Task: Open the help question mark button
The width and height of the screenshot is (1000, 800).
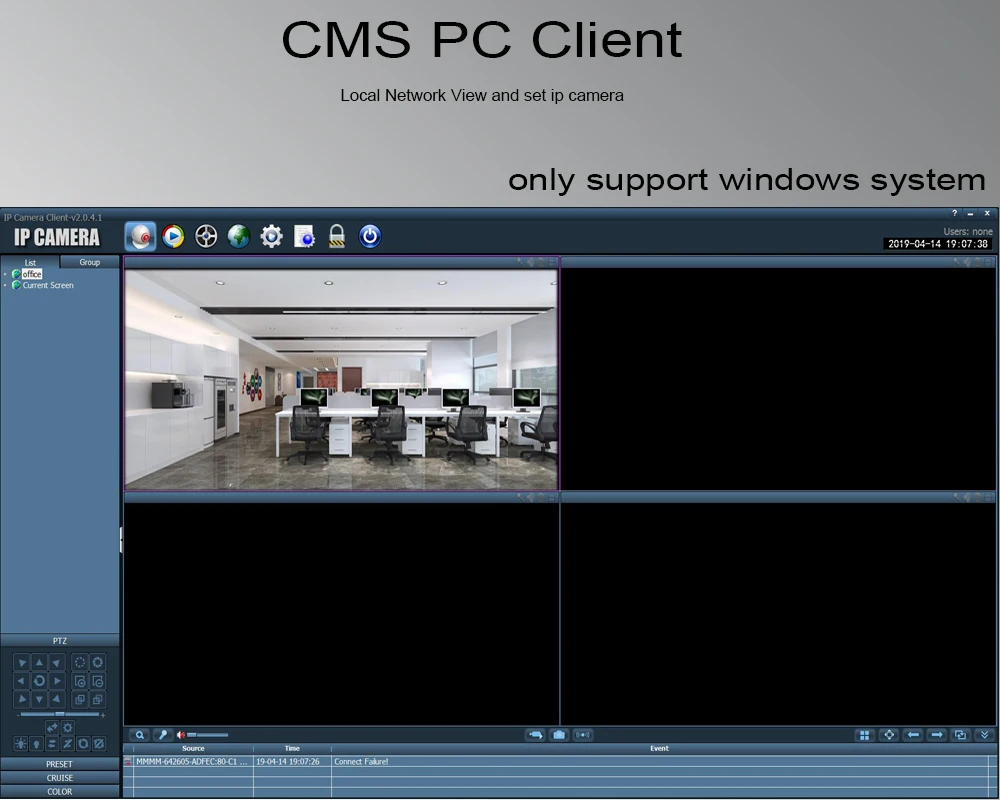Action: [955, 214]
